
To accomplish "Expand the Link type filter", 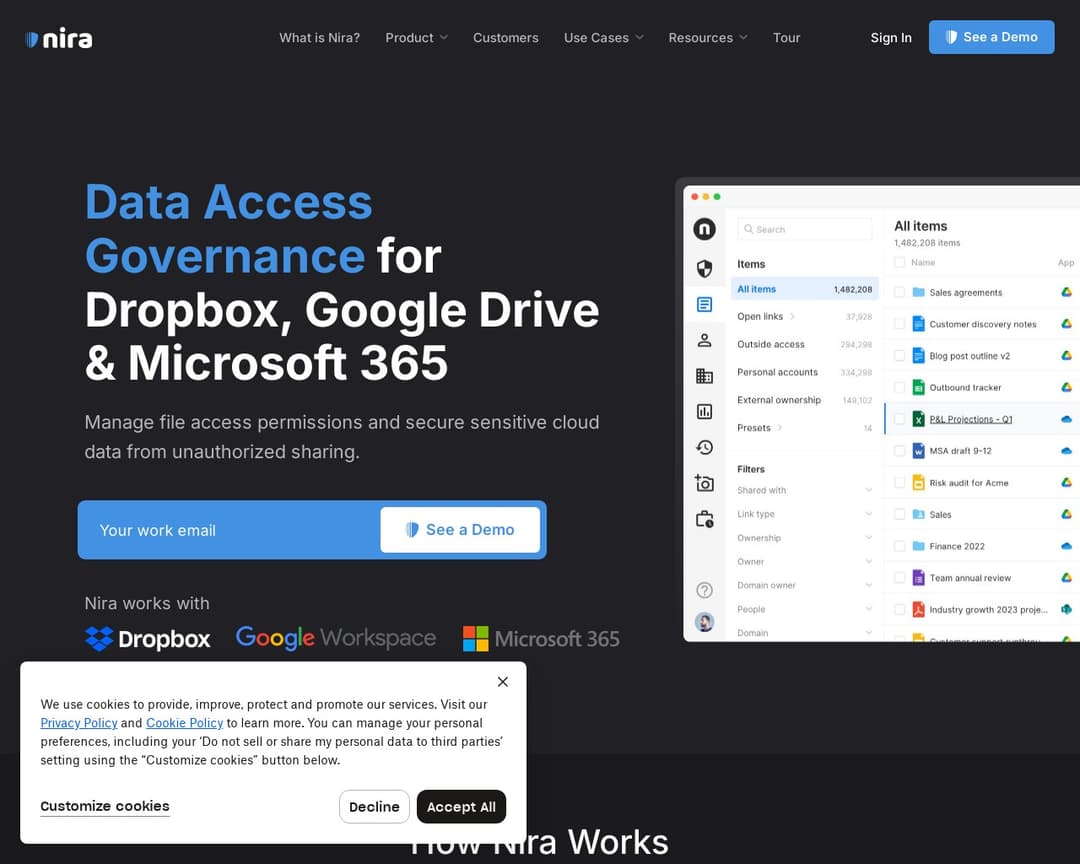I will point(804,514).
